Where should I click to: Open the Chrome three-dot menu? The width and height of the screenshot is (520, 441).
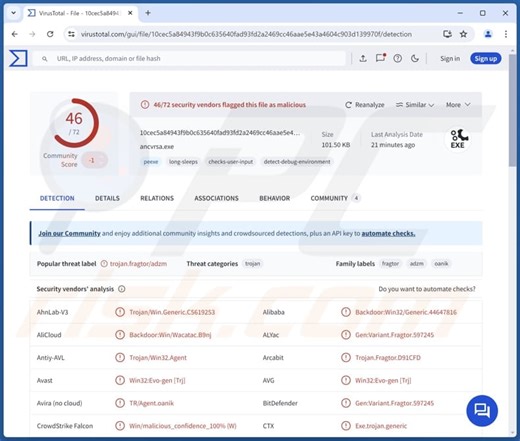tap(506, 34)
